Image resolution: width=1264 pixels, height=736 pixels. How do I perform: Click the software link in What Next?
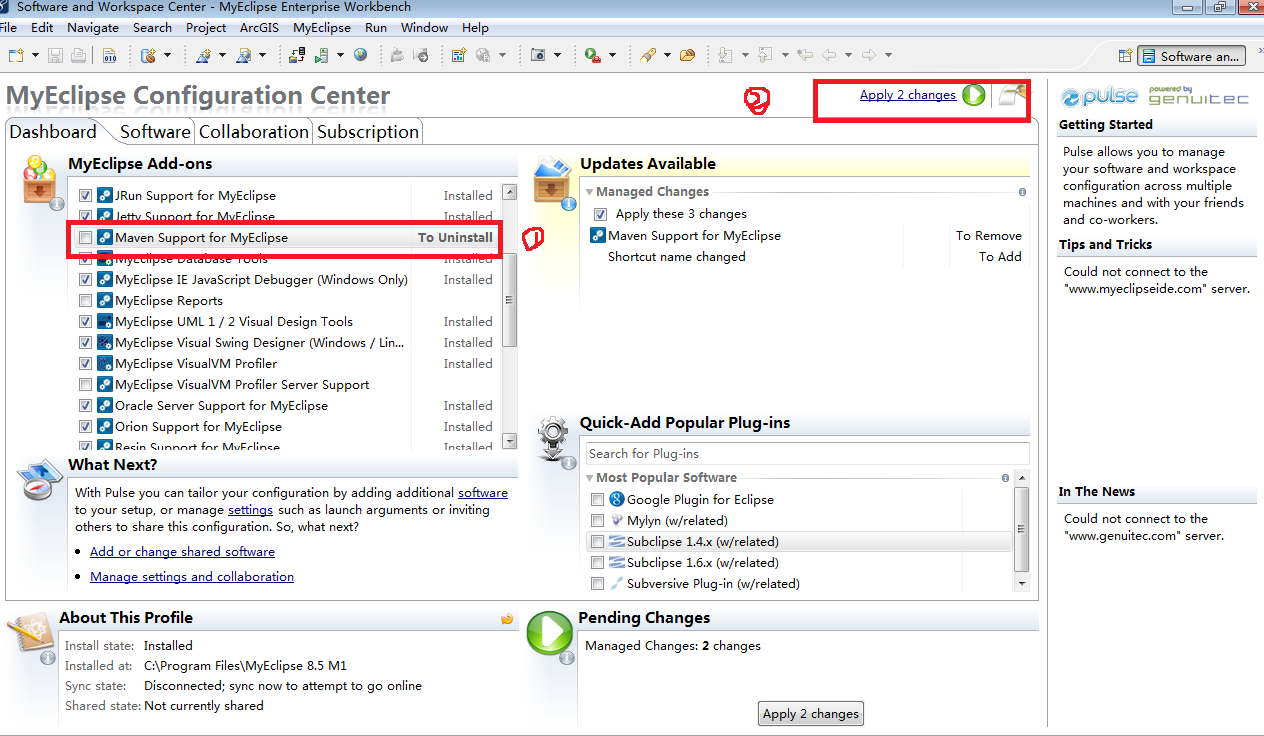coord(483,493)
